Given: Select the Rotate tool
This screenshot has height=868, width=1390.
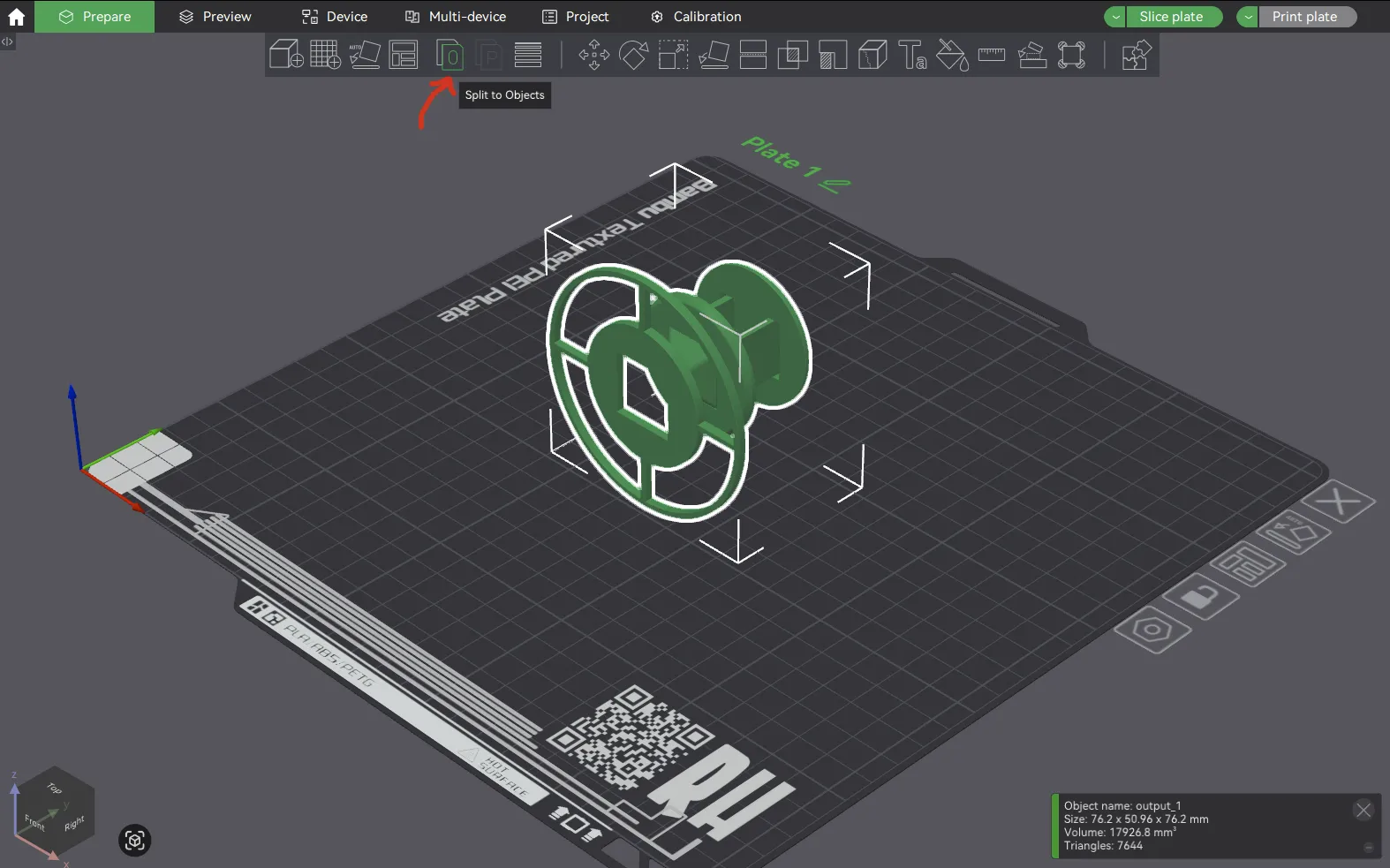Looking at the screenshot, I should coord(633,55).
